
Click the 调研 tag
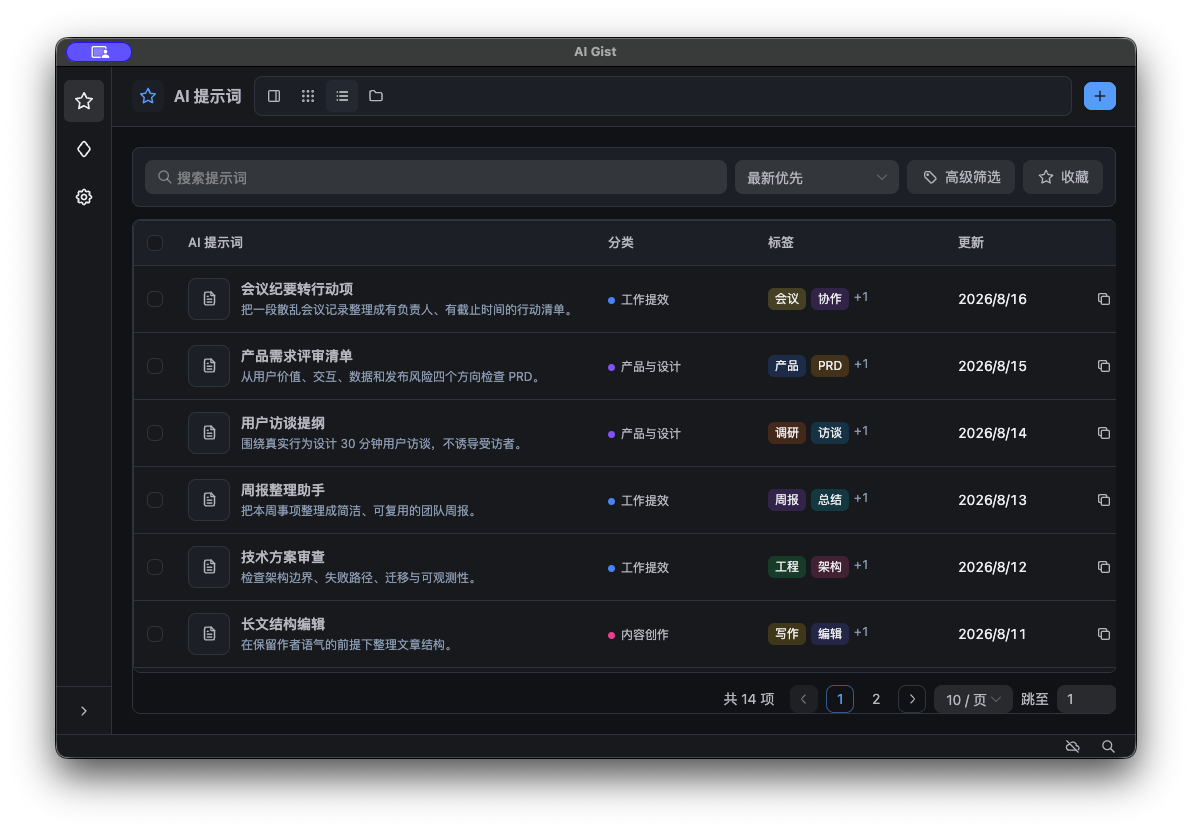point(787,433)
